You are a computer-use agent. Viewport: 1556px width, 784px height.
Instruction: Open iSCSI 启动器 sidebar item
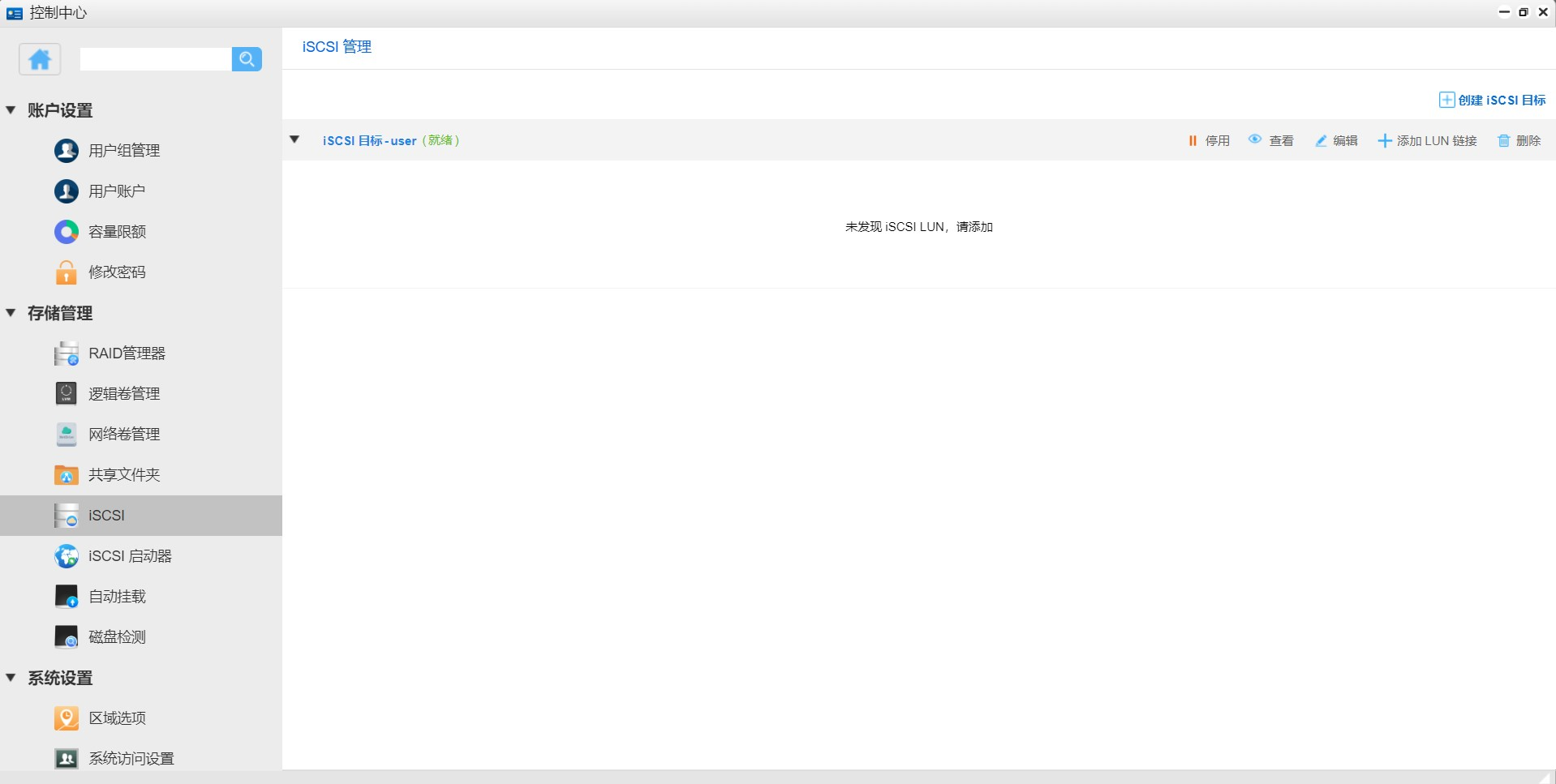pyautogui.click(x=129, y=556)
